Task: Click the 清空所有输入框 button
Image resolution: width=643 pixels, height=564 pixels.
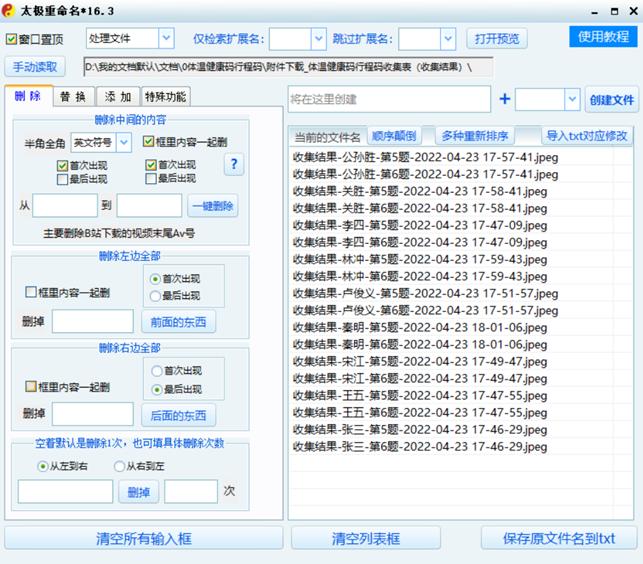Action: pyautogui.click(x=144, y=539)
